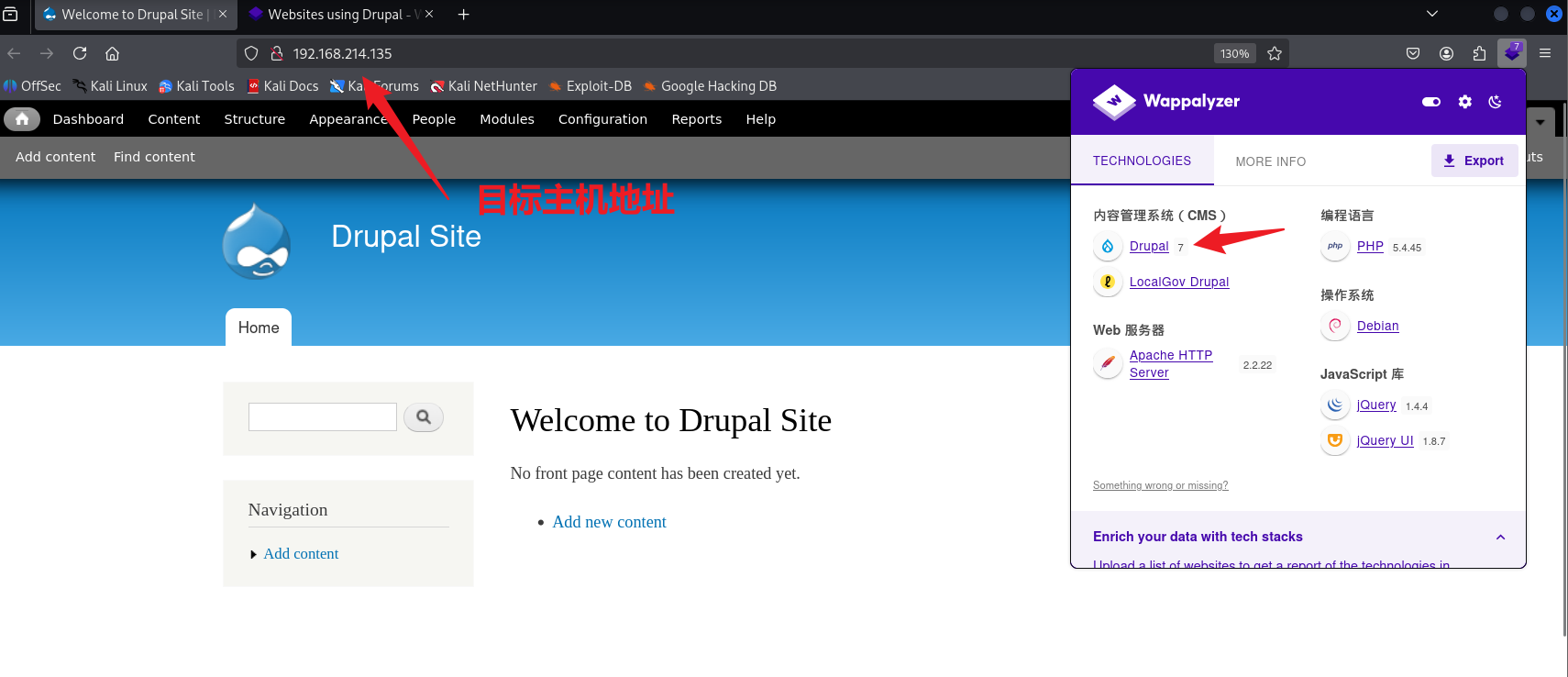Screen dimensions: 1568x677
Task: Collapse the Enrich your data section
Action: coord(1500,538)
